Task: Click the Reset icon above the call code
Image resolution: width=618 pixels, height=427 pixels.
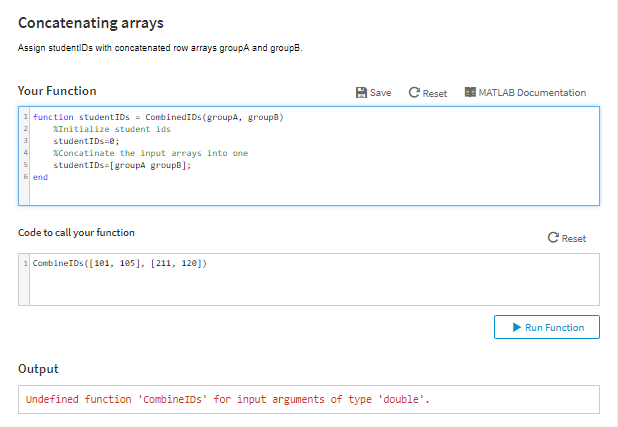Action: coord(553,237)
